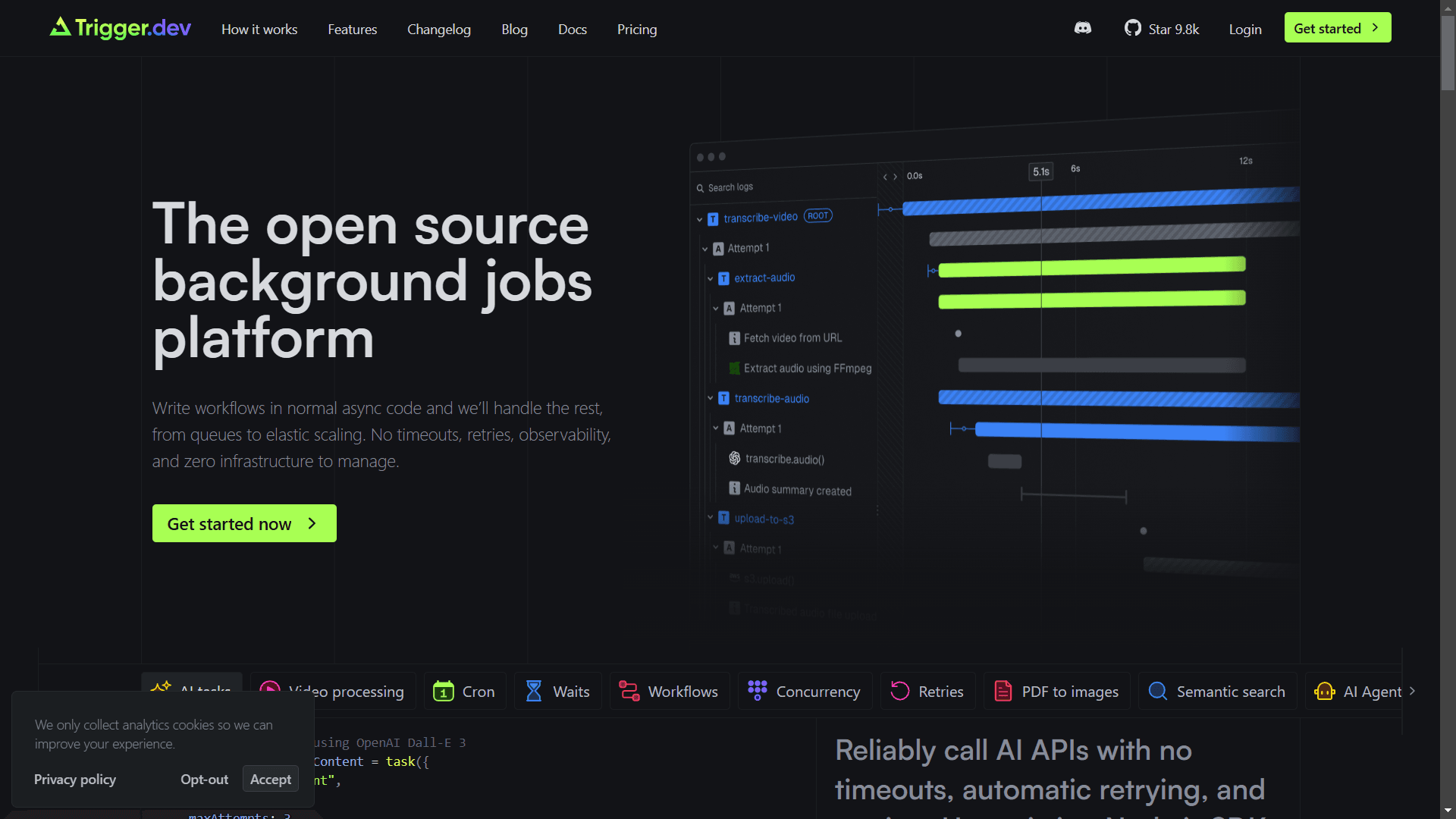Click the Cron calendar icon

click(444, 691)
